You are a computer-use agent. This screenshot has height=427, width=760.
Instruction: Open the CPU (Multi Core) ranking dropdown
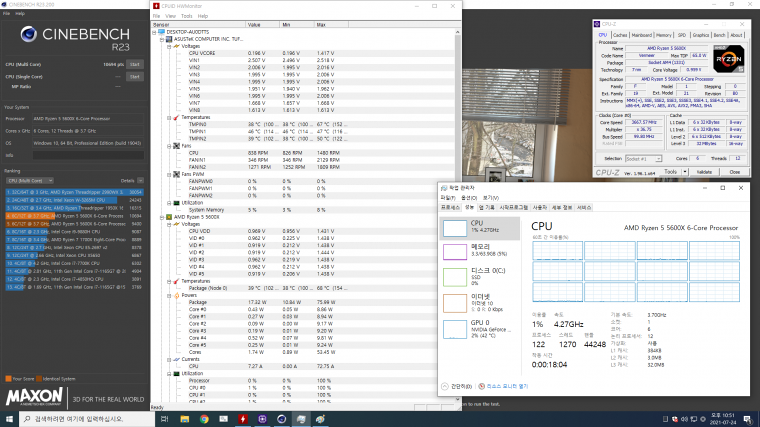click(x=30, y=181)
